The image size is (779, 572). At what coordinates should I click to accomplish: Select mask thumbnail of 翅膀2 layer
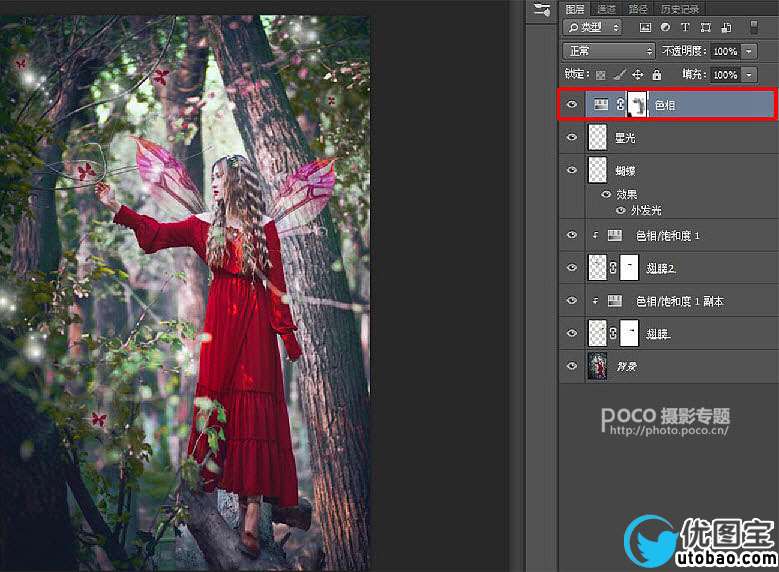[x=629, y=268]
